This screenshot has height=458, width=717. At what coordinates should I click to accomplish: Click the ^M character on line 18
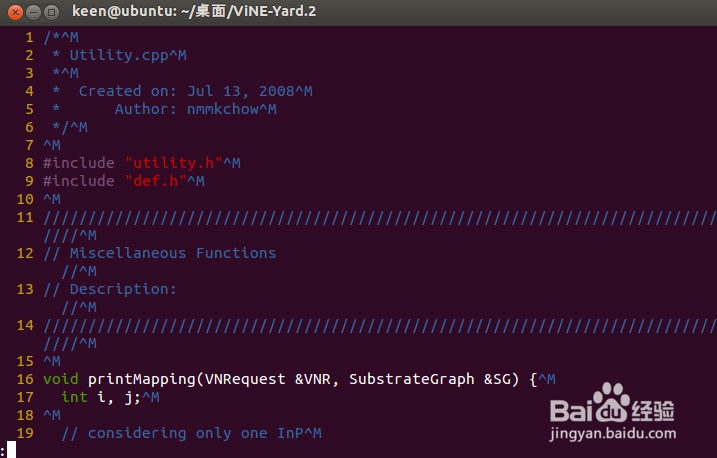[x=52, y=415]
